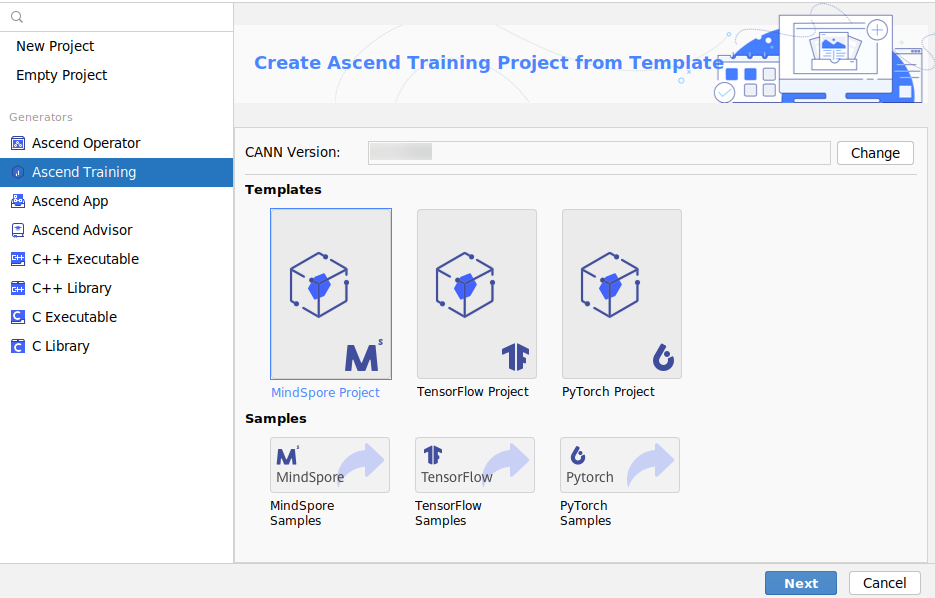Choose Empty Project in the sidebar
The image size is (935, 598).
pos(61,75)
